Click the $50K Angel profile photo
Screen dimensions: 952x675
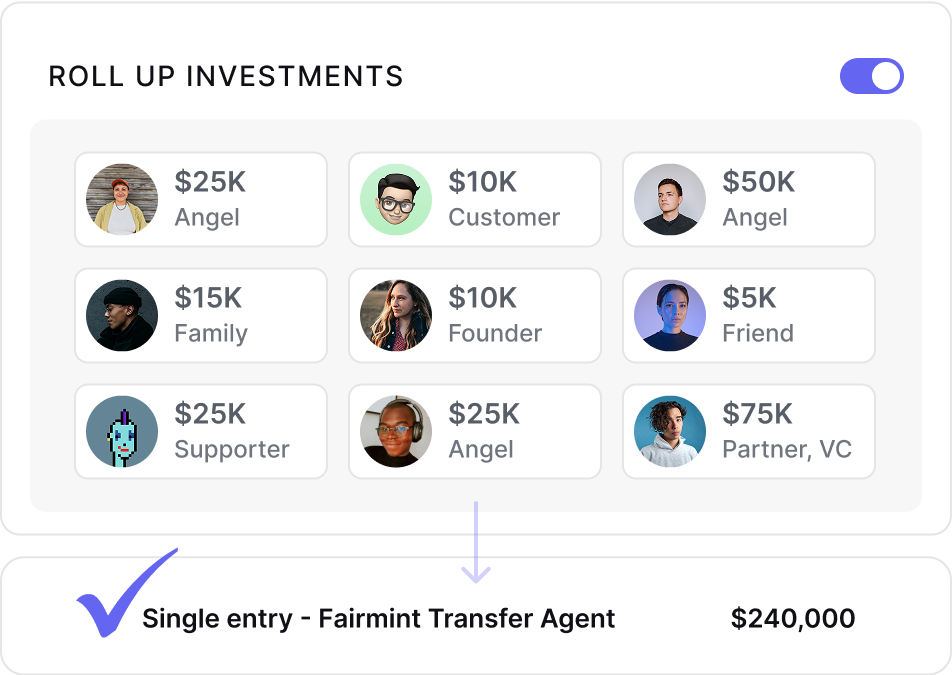point(670,200)
